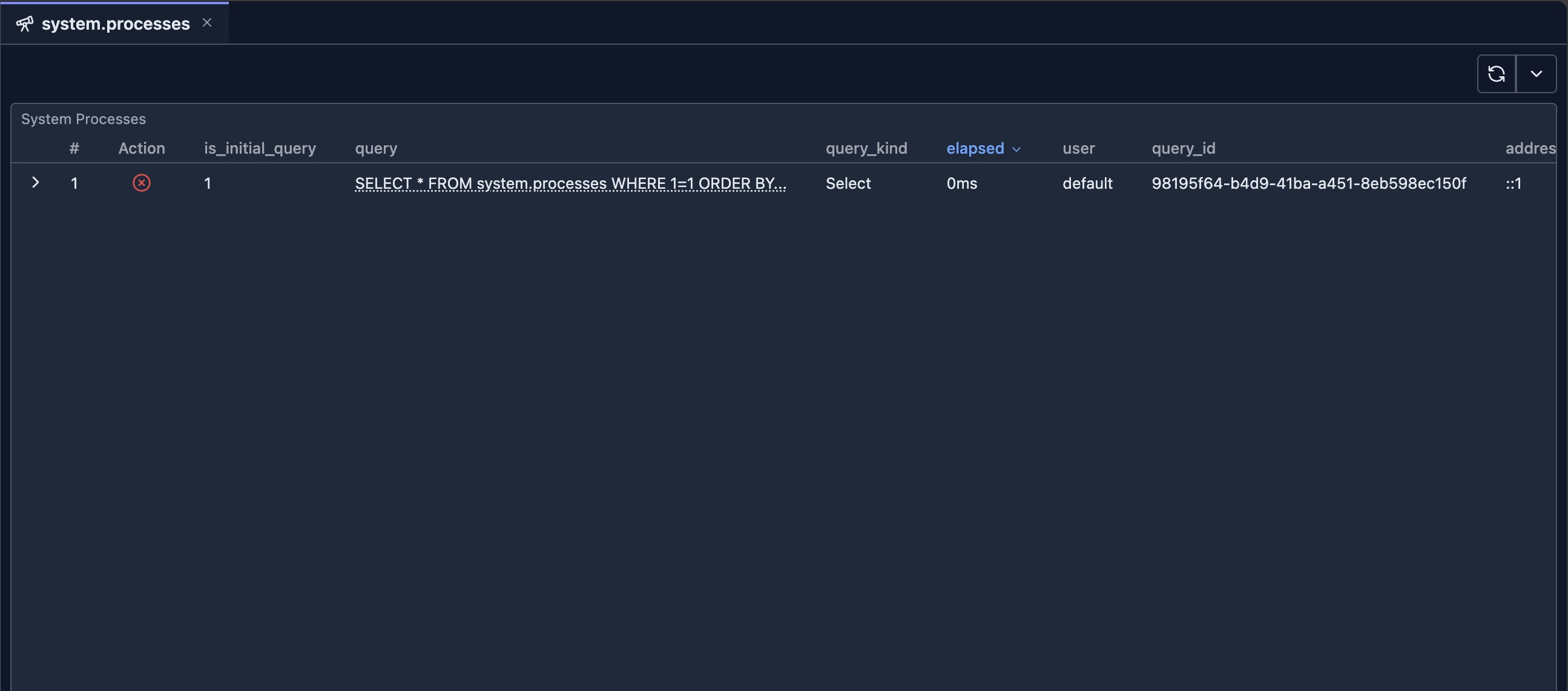Click the query column header
This screenshot has height=691, width=1568.
tap(375, 148)
